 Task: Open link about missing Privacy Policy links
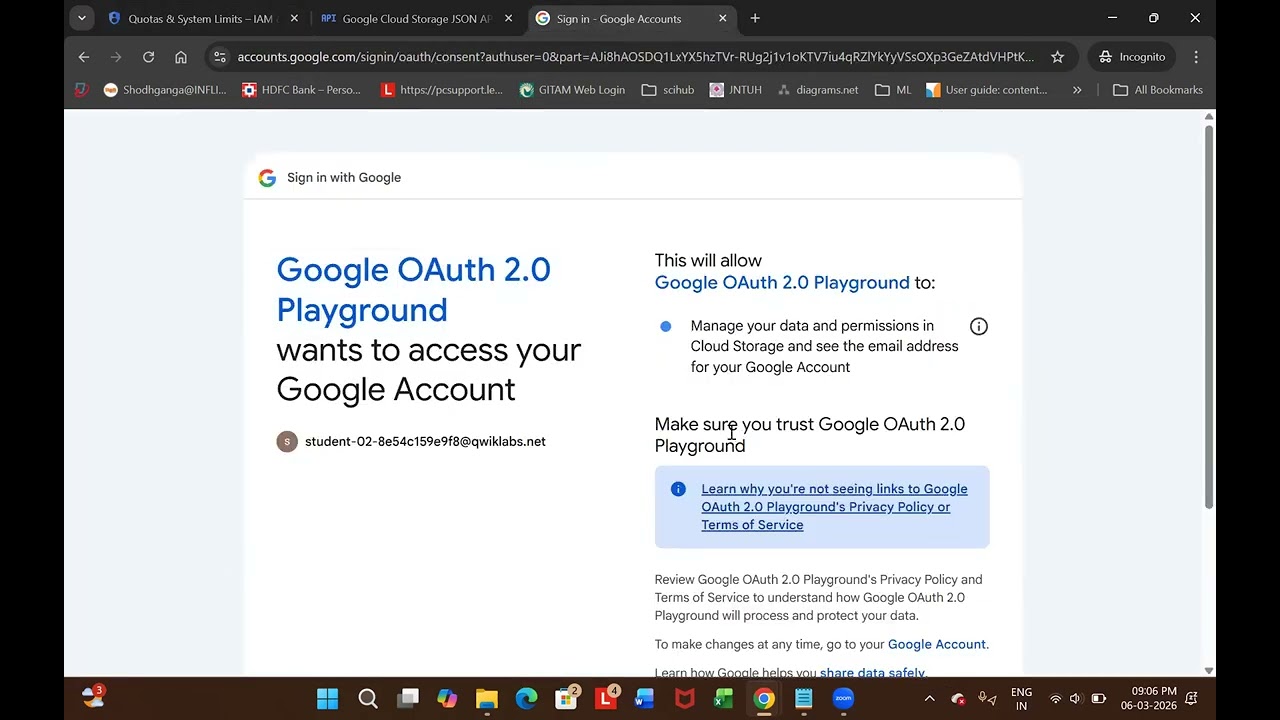pos(834,507)
